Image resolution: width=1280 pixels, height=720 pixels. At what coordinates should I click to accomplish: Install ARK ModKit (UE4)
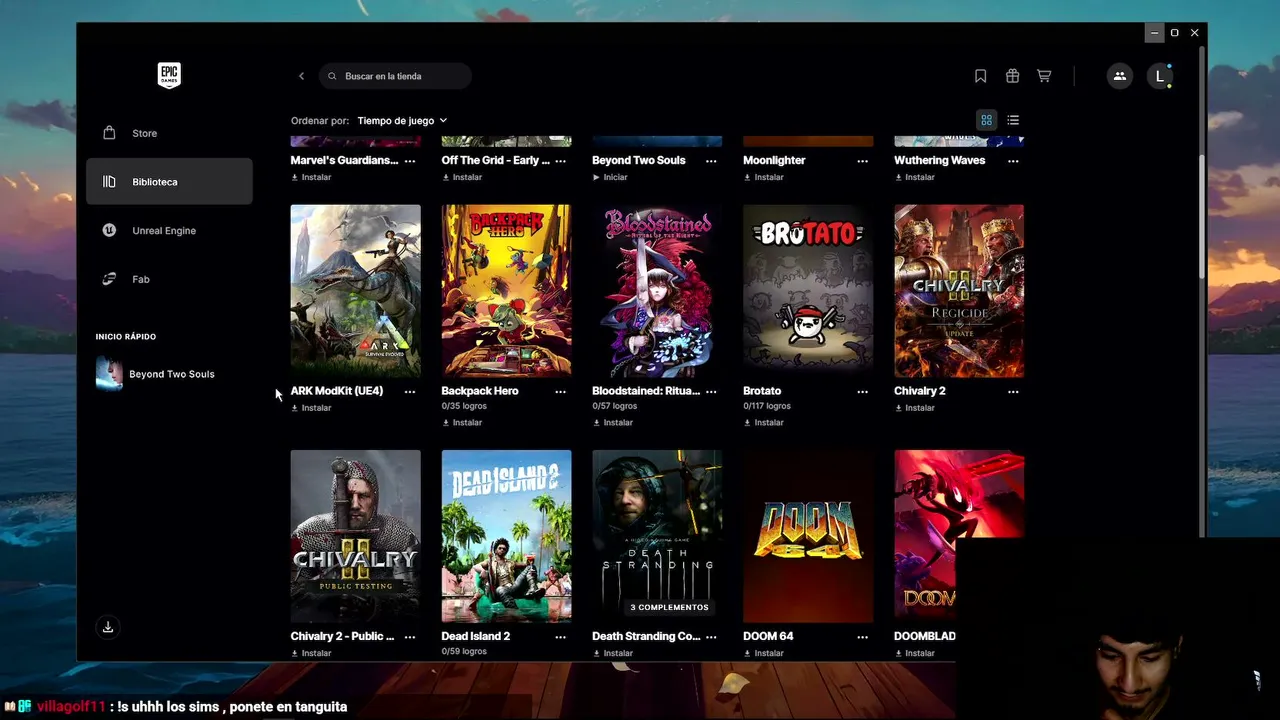point(311,408)
